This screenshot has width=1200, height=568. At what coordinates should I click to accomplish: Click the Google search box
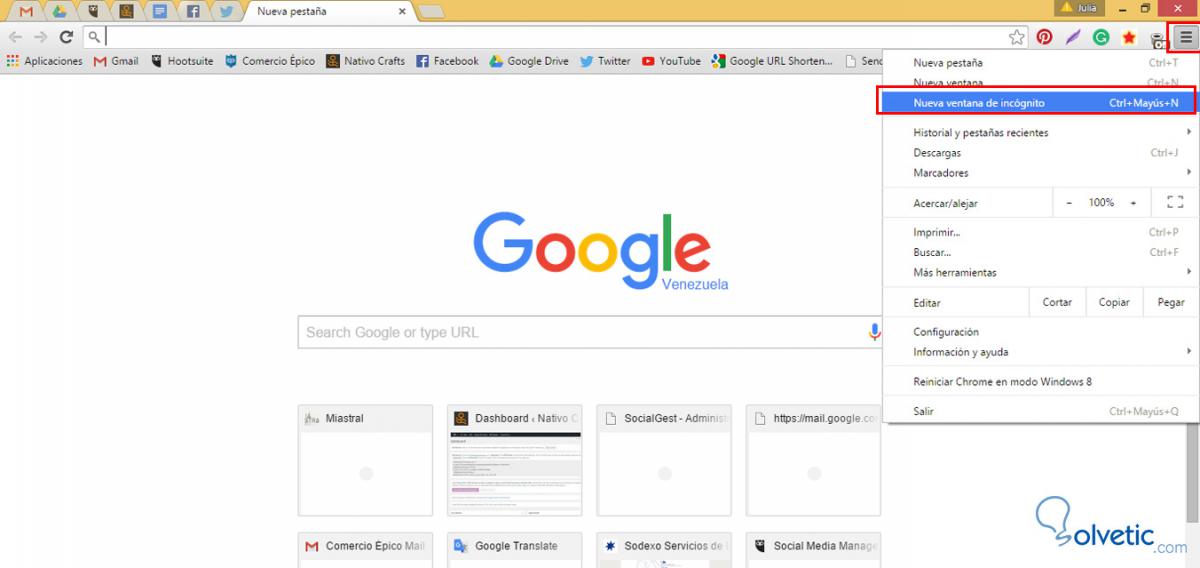(x=590, y=332)
